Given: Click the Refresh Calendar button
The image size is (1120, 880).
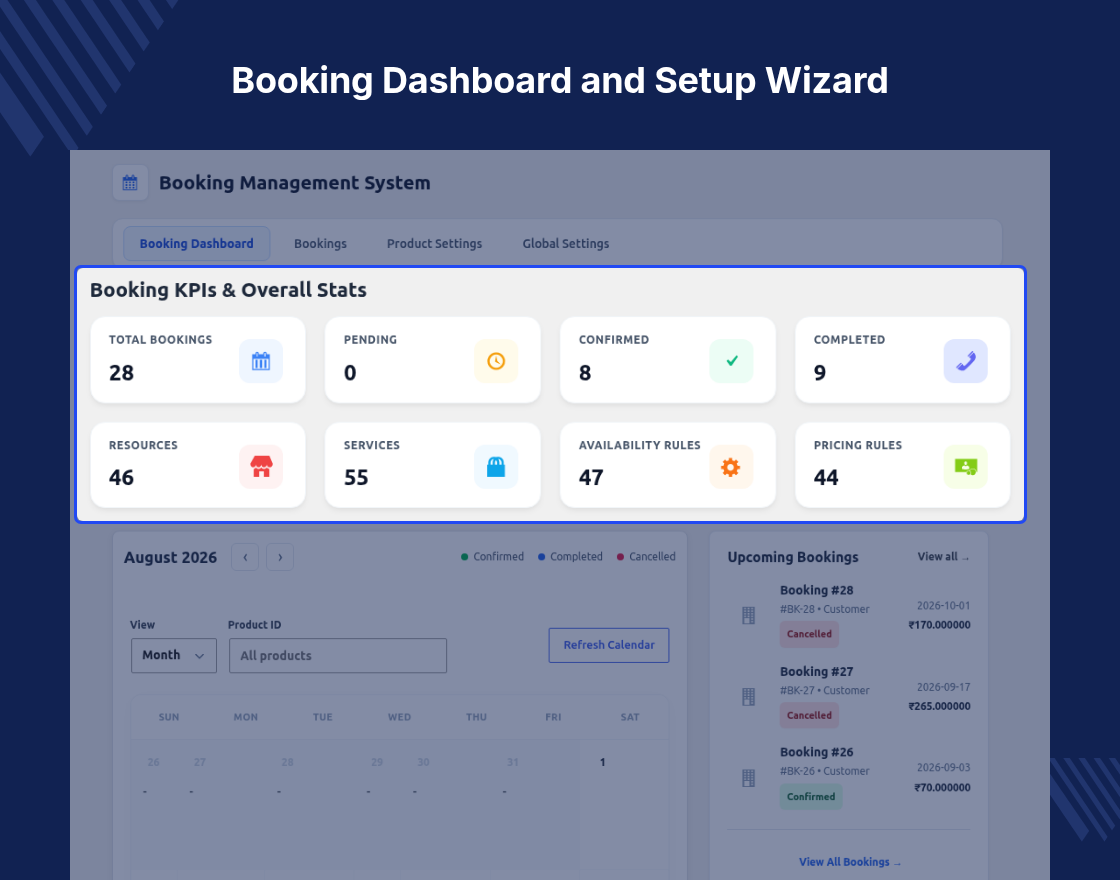Looking at the screenshot, I should click(609, 645).
